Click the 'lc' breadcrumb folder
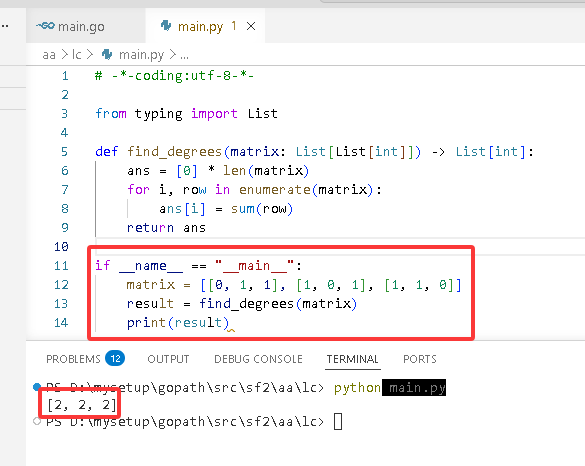This screenshot has width=585, height=466. click(77, 55)
